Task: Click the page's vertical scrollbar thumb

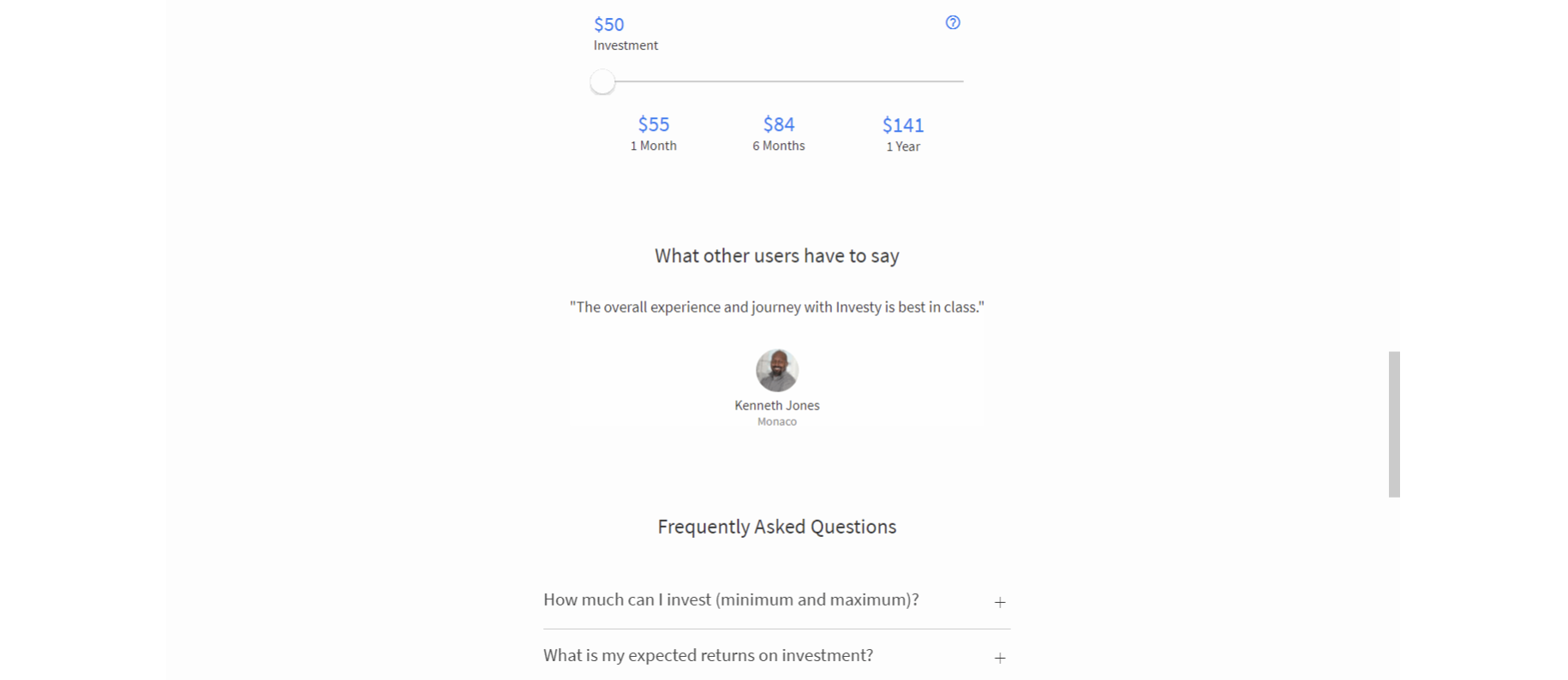Action: click(x=1394, y=424)
